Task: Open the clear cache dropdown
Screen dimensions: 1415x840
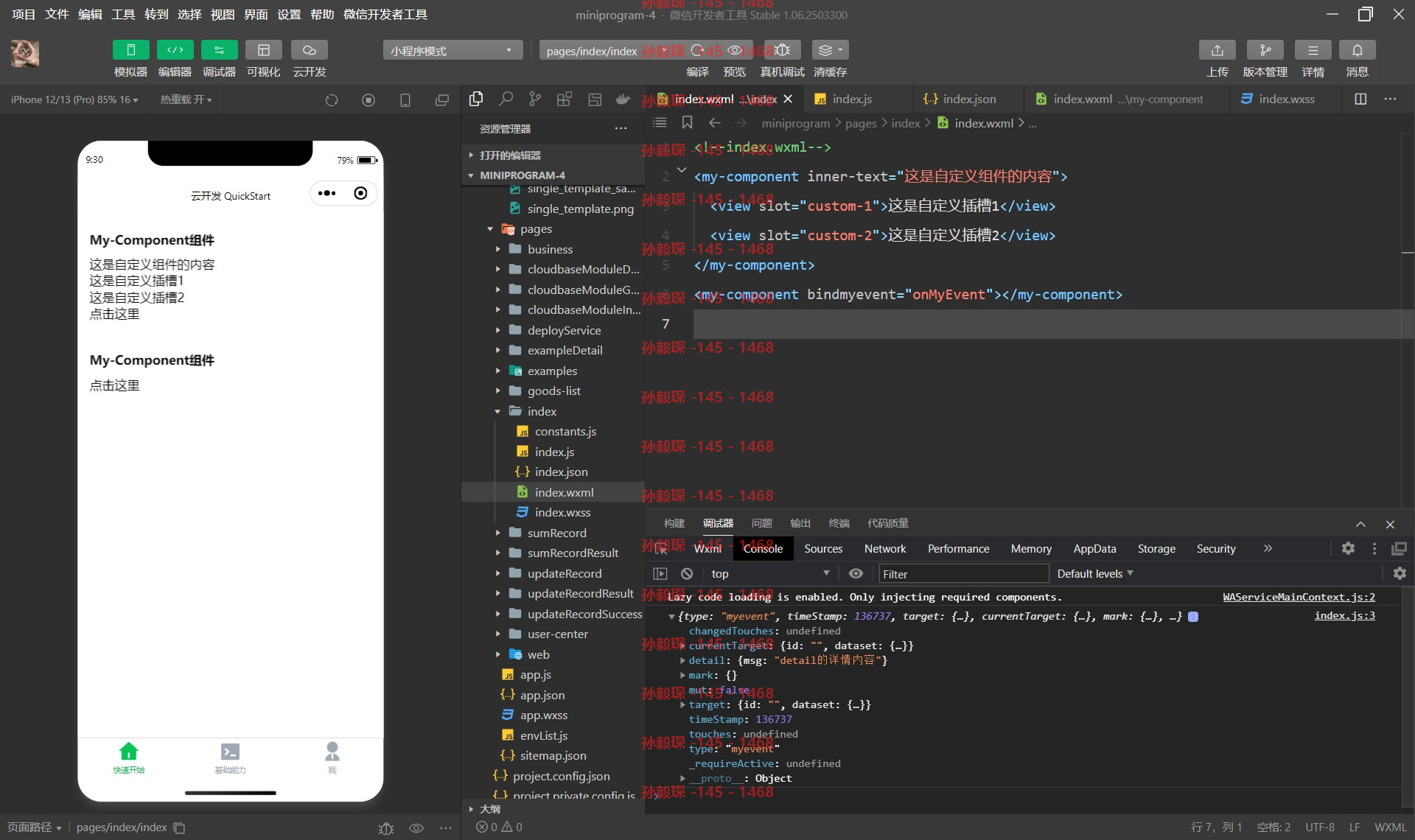Action: (x=830, y=50)
